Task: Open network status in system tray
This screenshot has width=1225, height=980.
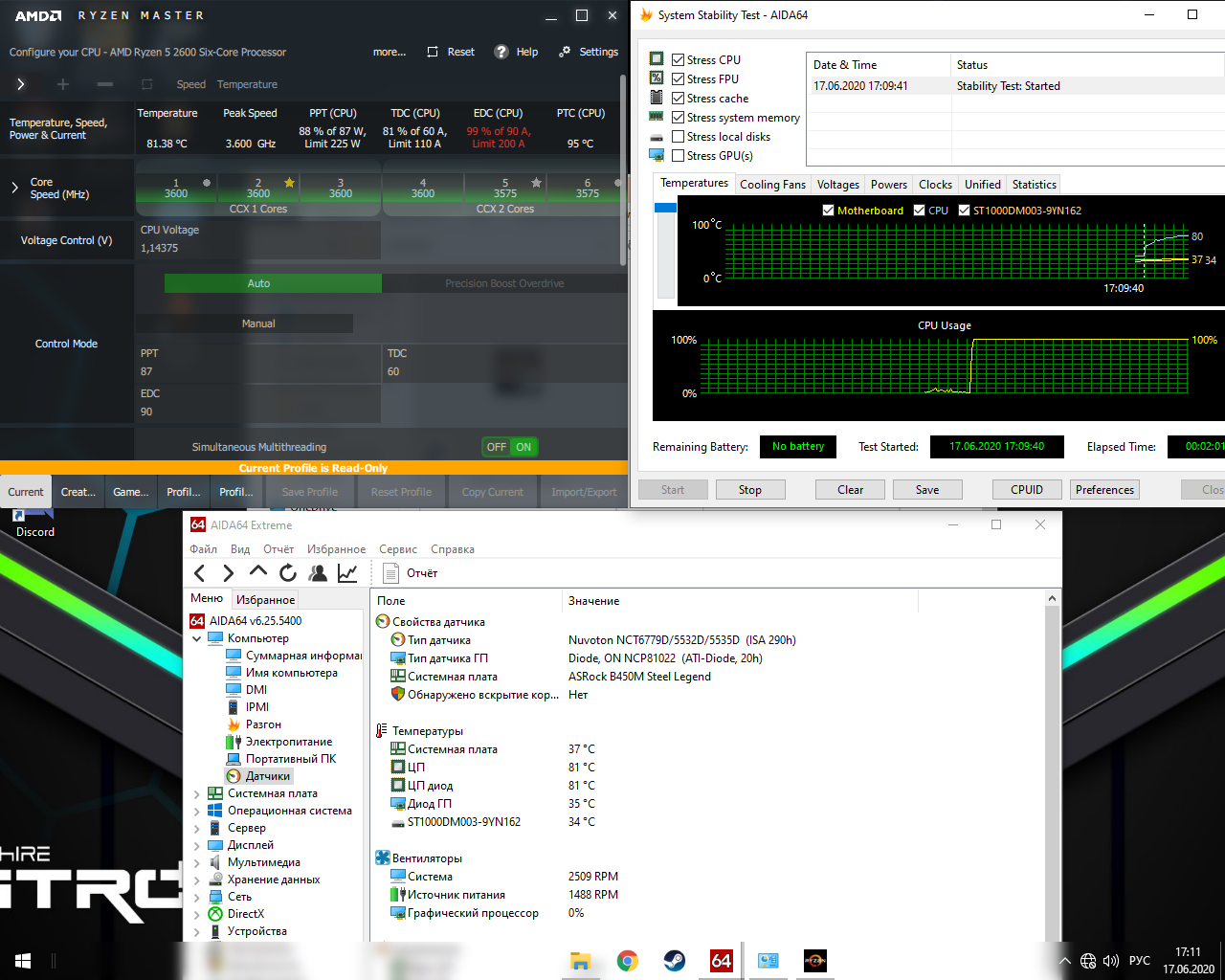Action: coord(1088,961)
